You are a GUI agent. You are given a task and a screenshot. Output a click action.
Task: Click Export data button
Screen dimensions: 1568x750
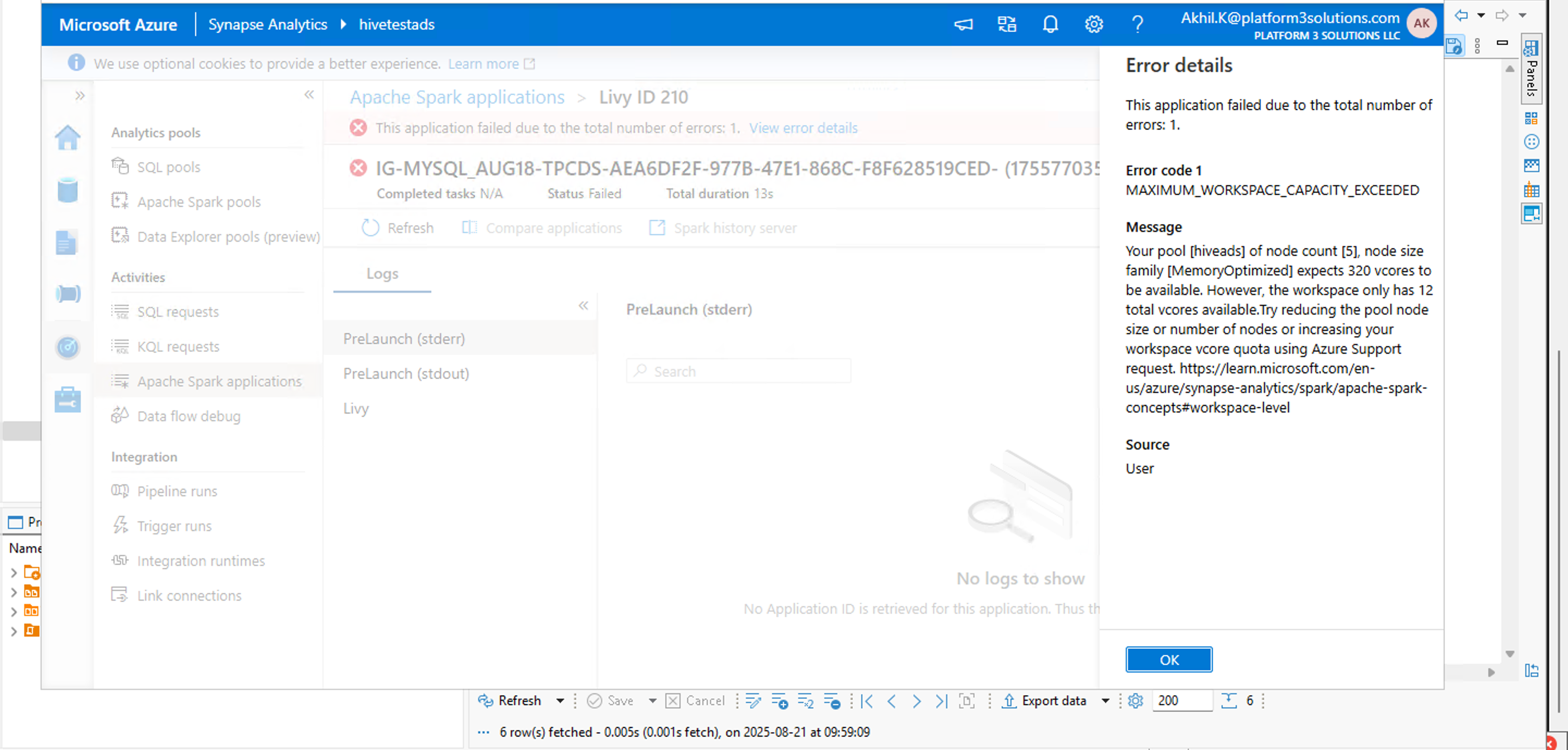(x=1044, y=700)
